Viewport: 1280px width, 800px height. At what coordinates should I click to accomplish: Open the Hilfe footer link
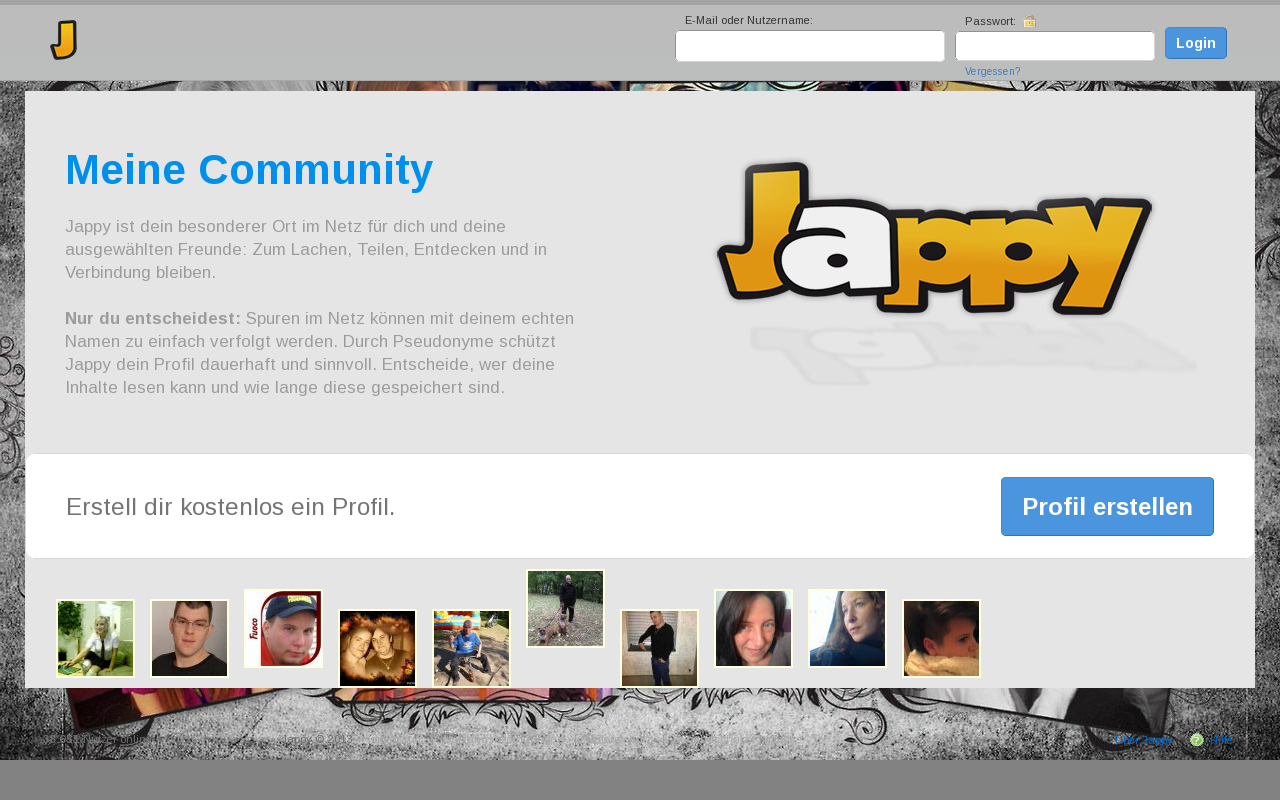(x=1222, y=740)
